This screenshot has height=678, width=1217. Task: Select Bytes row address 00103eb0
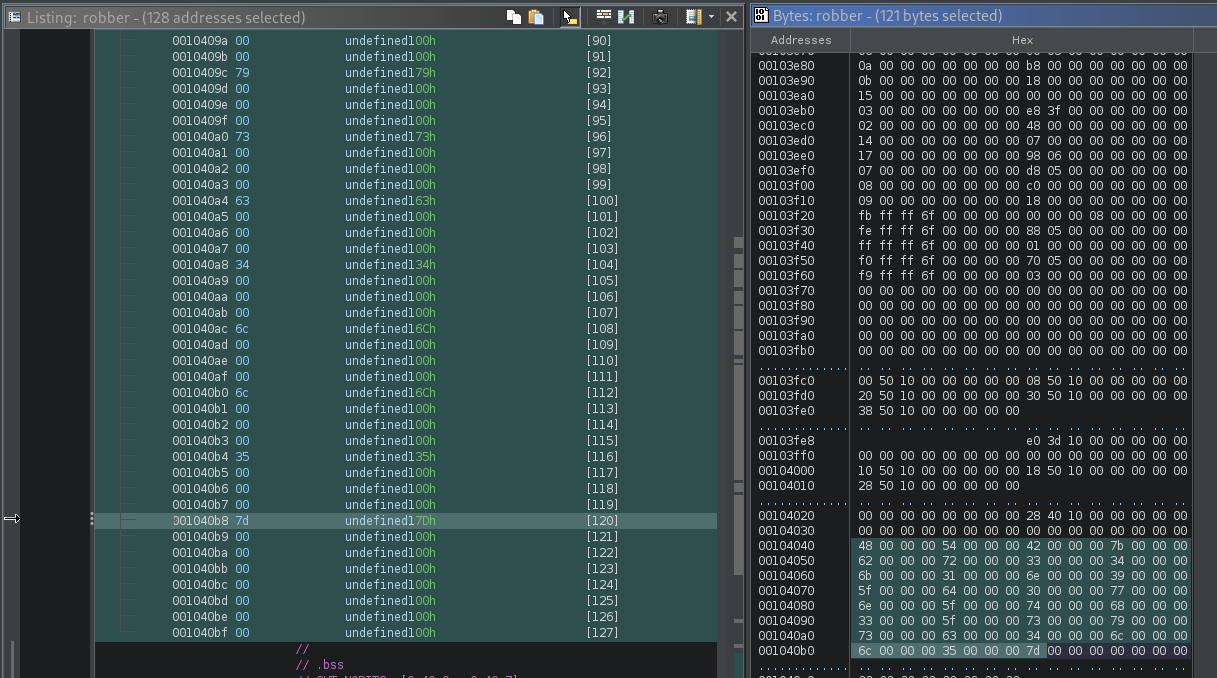coord(786,111)
